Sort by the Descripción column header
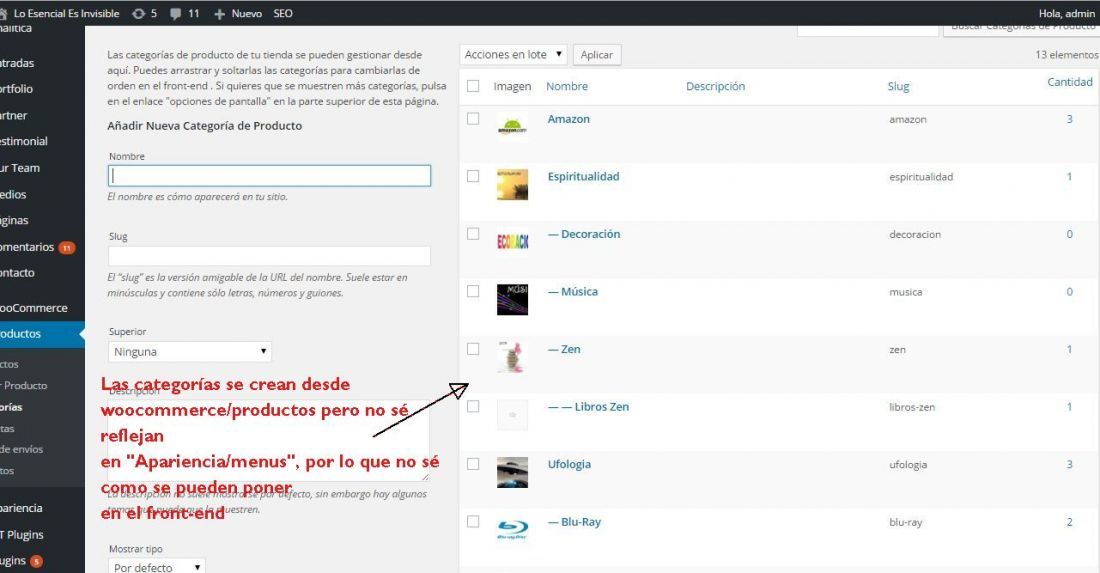Screen dimensions: 1100x573 coord(716,86)
